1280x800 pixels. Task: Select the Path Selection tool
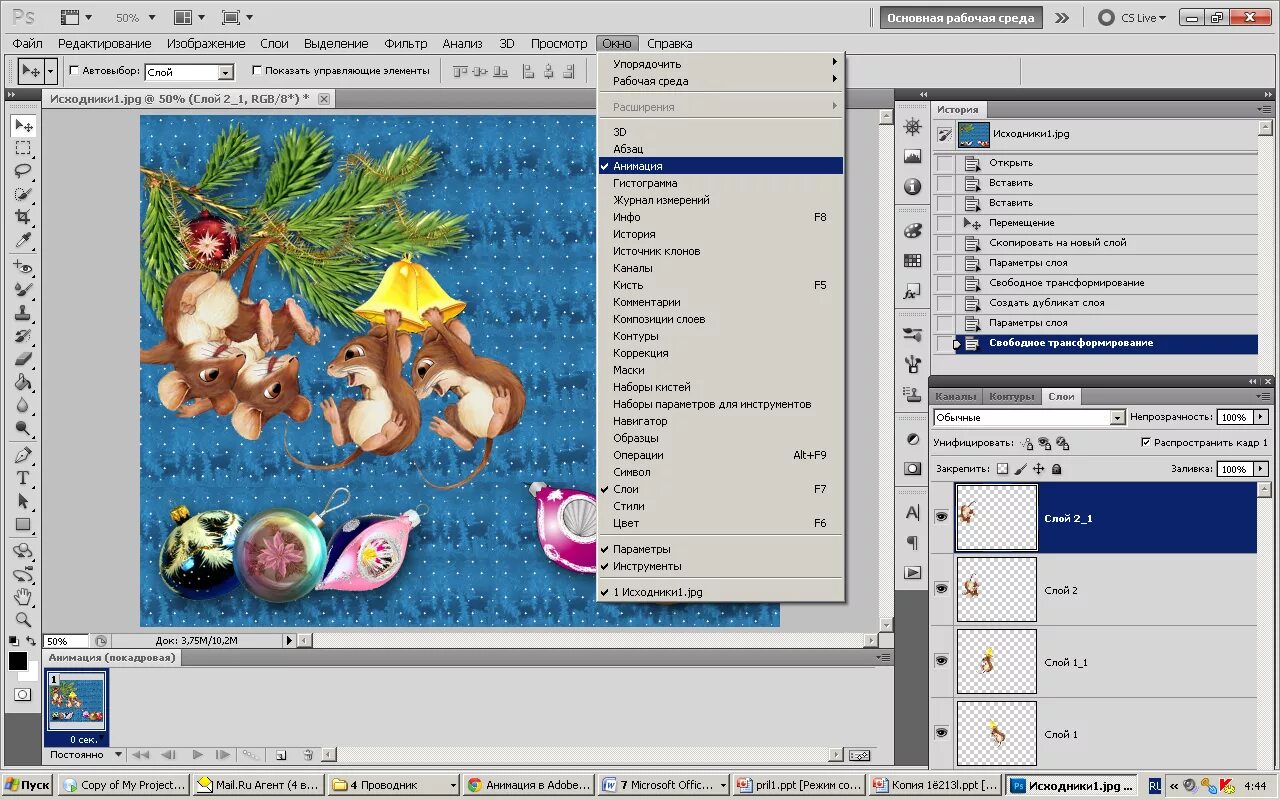pyautogui.click(x=23, y=501)
